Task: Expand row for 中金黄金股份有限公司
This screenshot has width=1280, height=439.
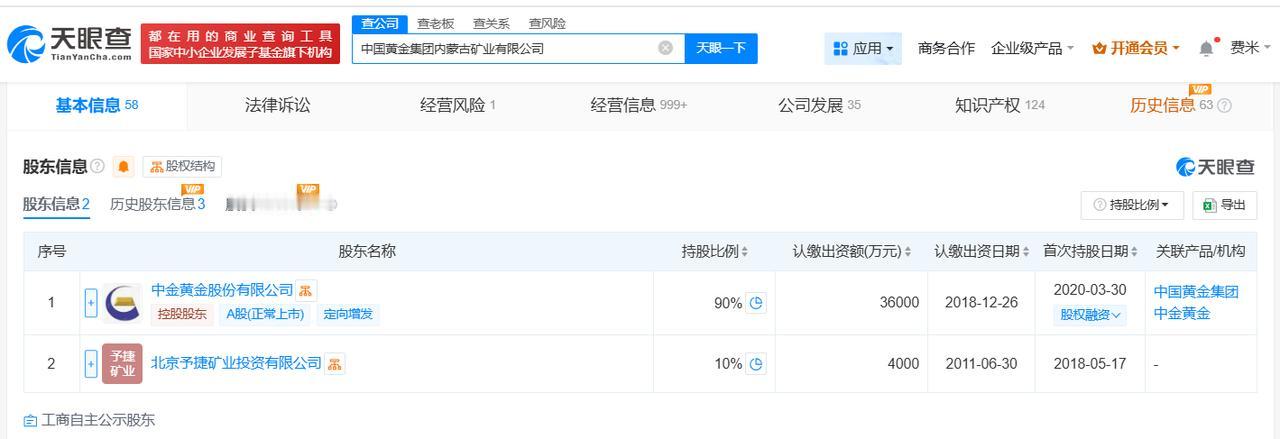Action: (x=91, y=303)
